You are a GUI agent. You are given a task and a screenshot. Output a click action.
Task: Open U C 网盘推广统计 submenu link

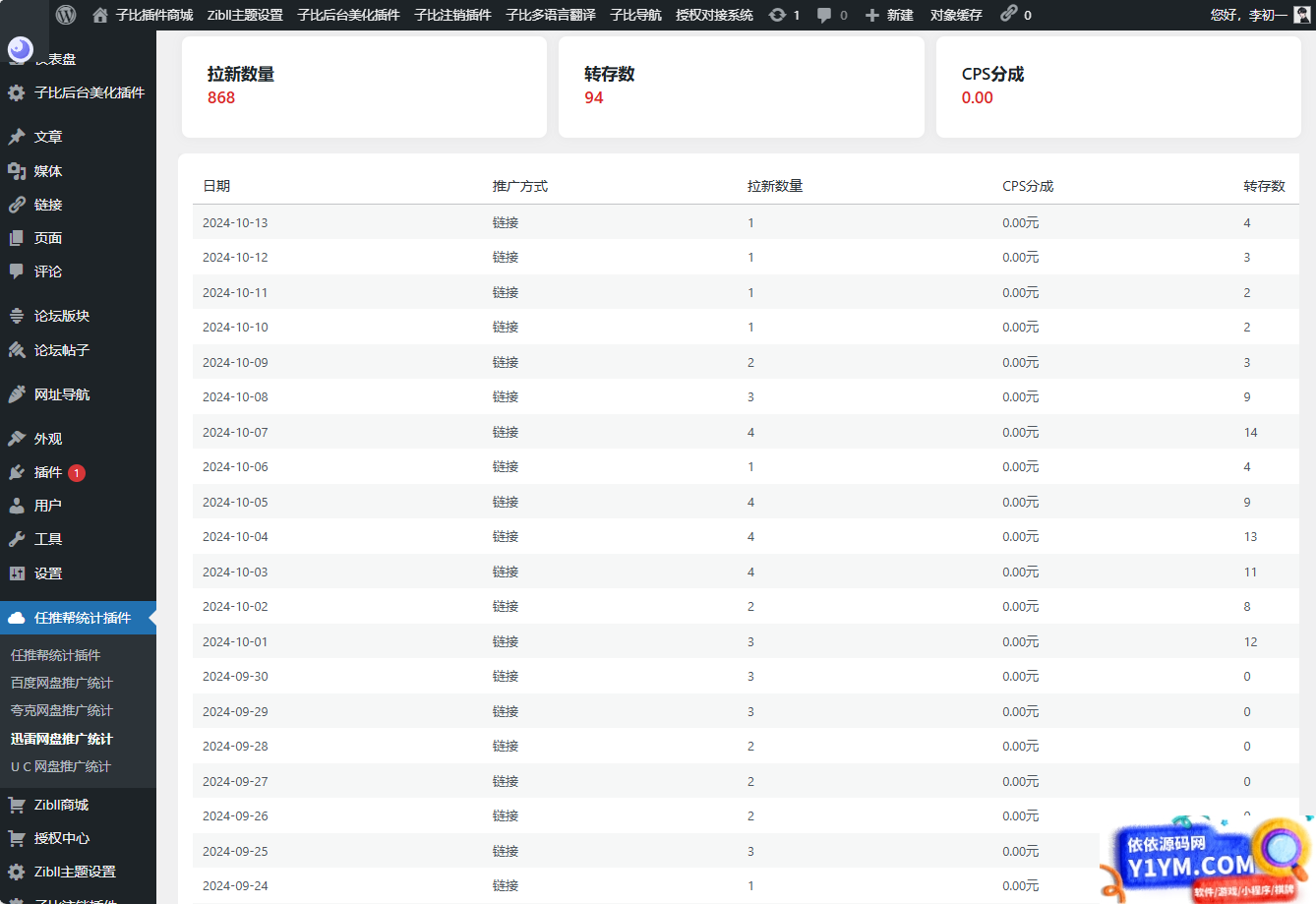click(x=61, y=766)
